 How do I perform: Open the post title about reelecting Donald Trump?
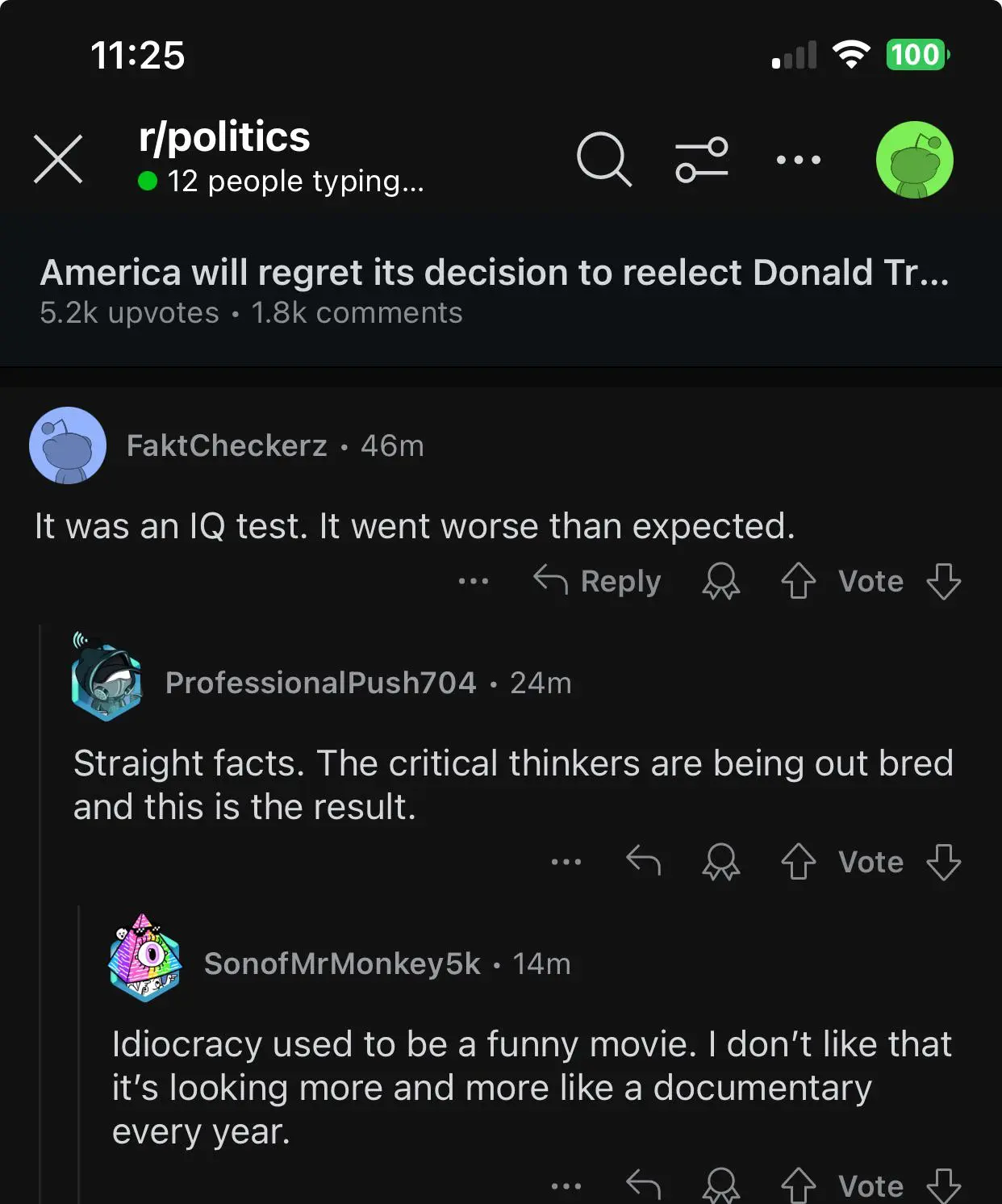click(494, 273)
